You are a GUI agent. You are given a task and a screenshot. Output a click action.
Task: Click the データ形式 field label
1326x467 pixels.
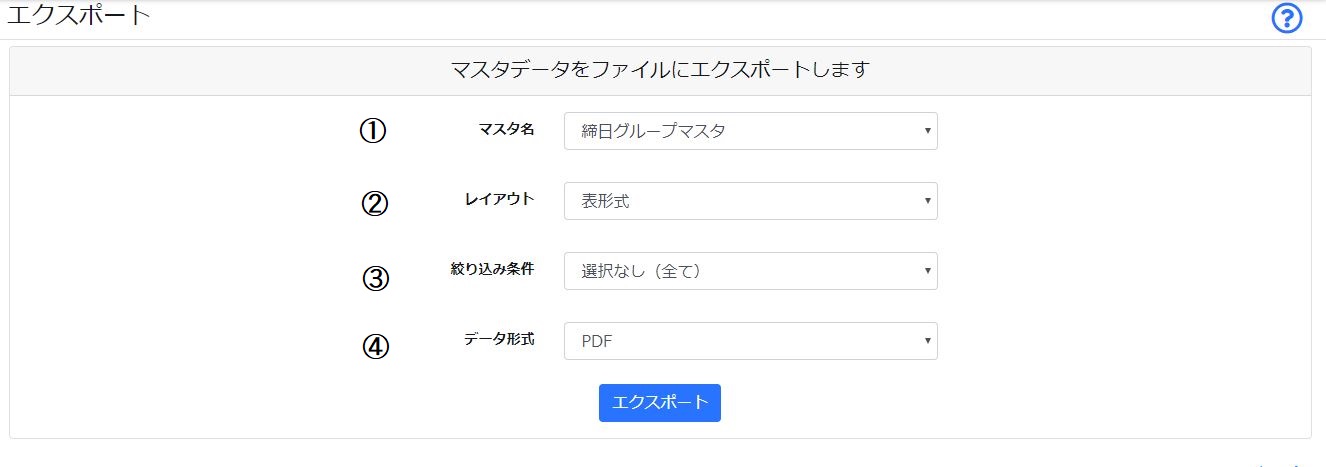500,339
